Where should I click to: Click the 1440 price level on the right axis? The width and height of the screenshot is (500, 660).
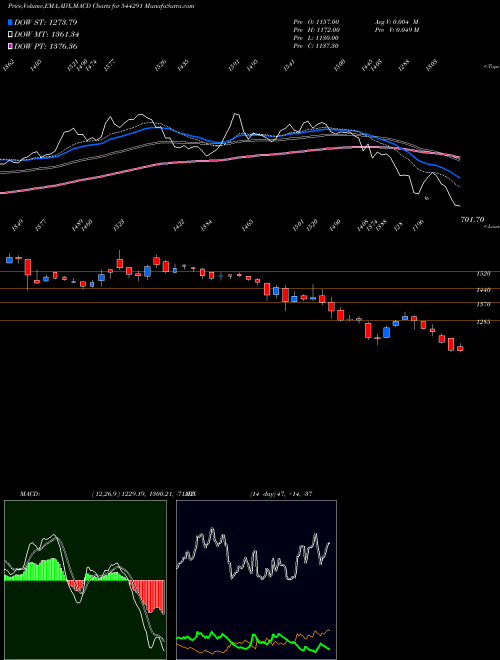(x=484, y=290)
